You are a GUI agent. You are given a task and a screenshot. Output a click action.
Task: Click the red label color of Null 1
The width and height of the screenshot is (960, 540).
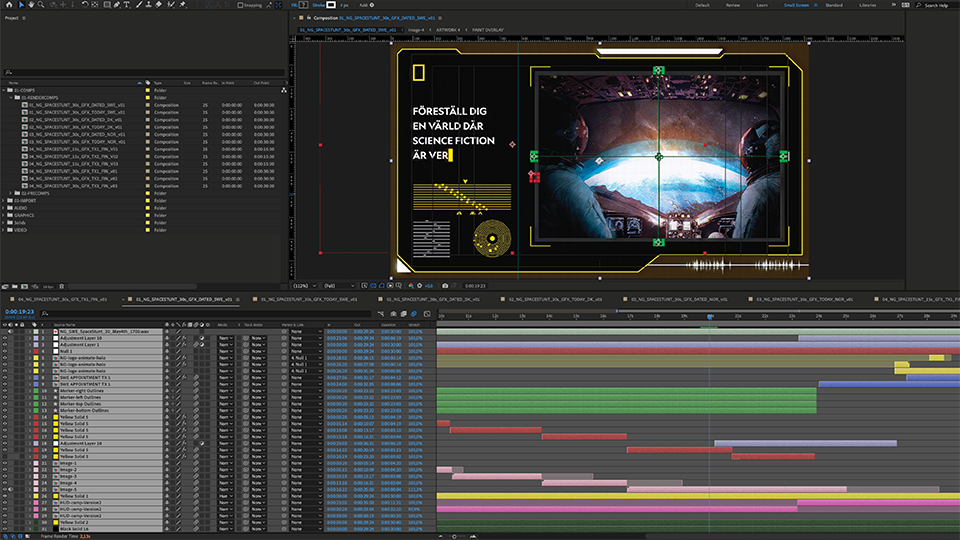click(36, 351)
